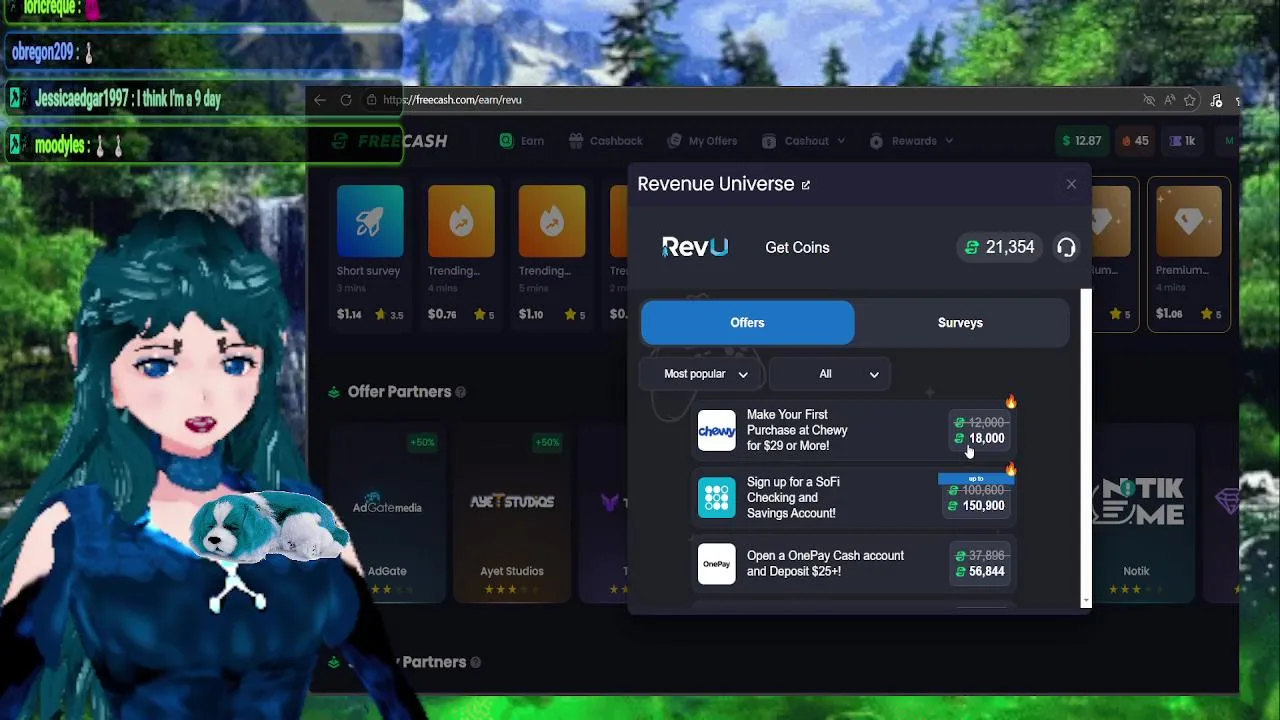
Task: Open the Cashback section
Action: tap(606, 141)
